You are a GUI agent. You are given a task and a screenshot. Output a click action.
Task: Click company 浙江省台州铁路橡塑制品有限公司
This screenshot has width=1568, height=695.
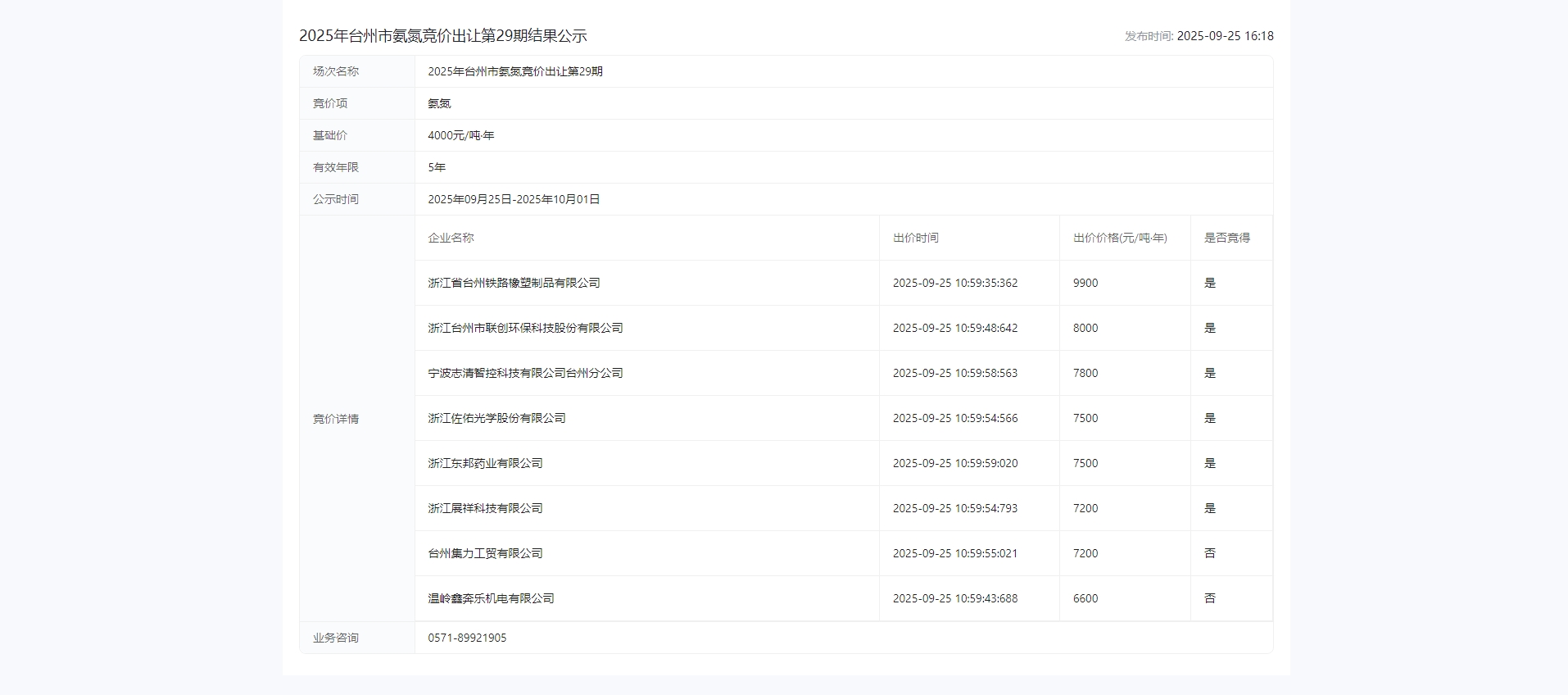tap(514, 283)
